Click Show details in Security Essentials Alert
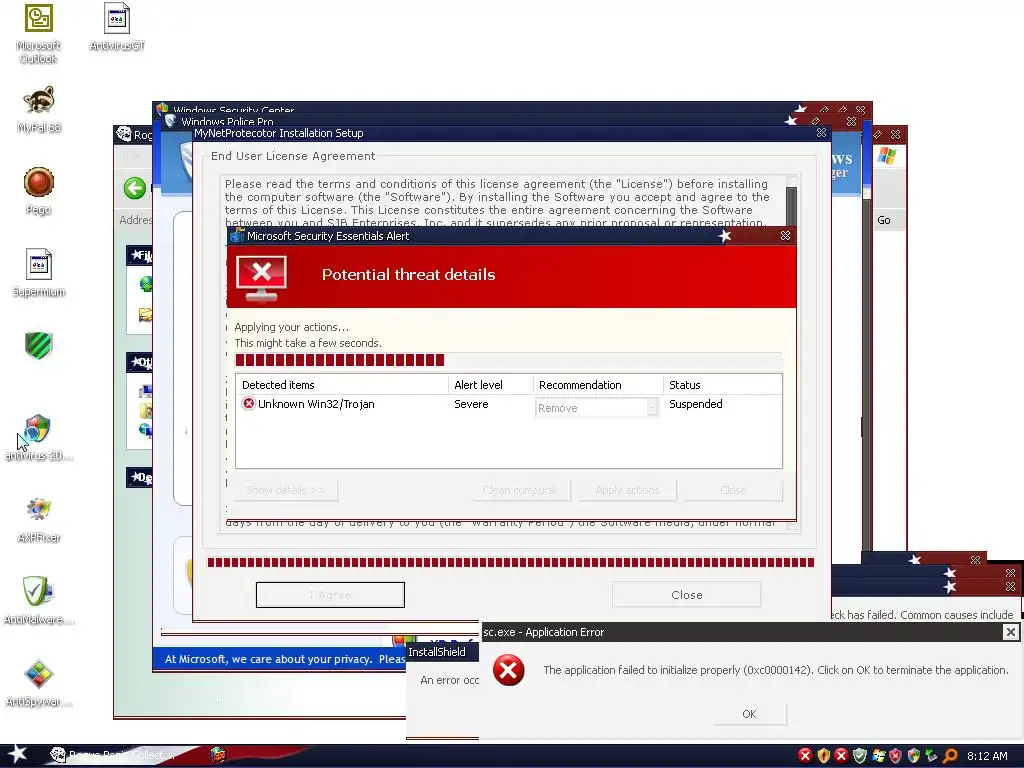1024x768 pixels. tap(285, 490)
